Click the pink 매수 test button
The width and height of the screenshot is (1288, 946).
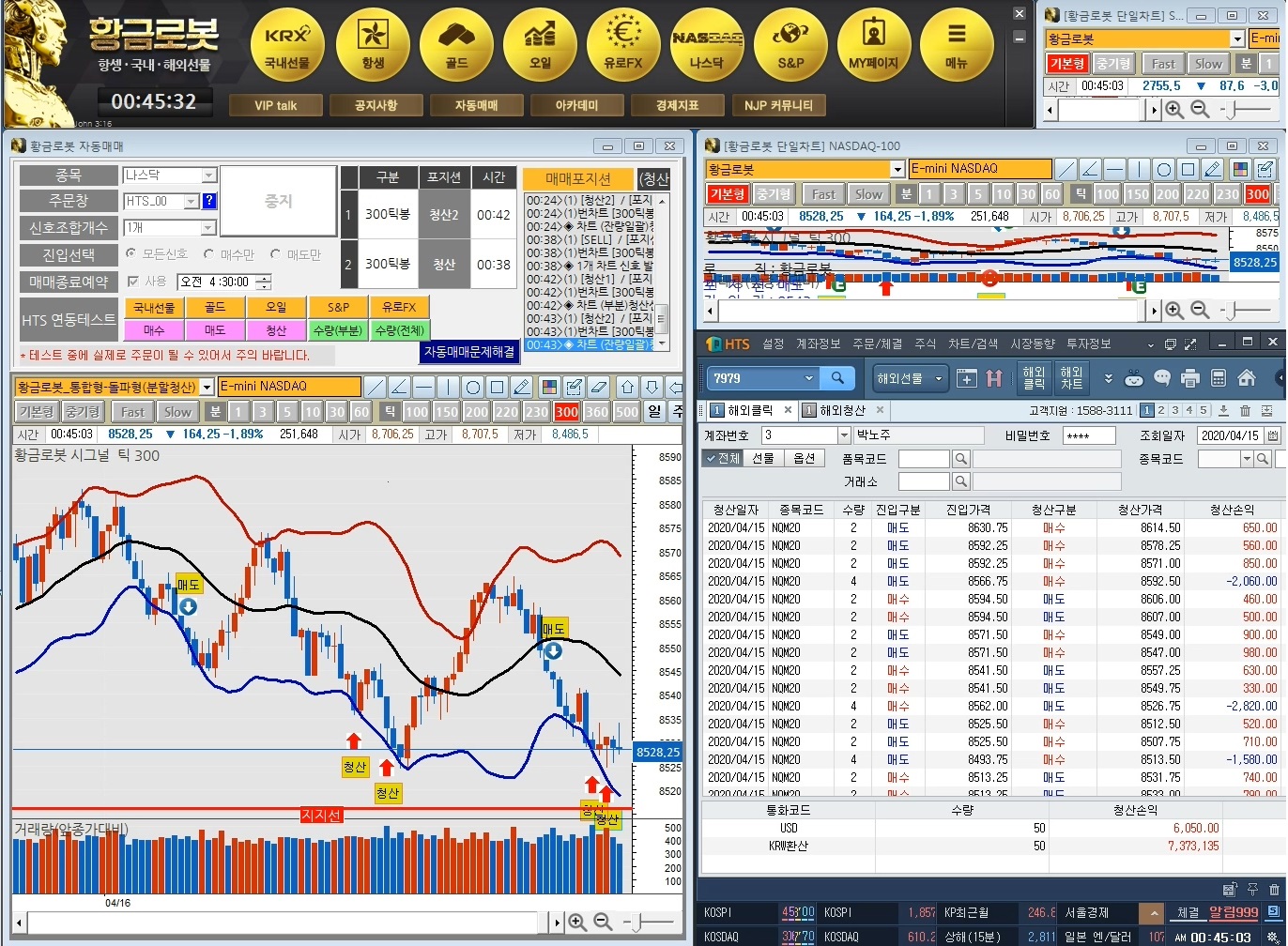coord(153,330)
